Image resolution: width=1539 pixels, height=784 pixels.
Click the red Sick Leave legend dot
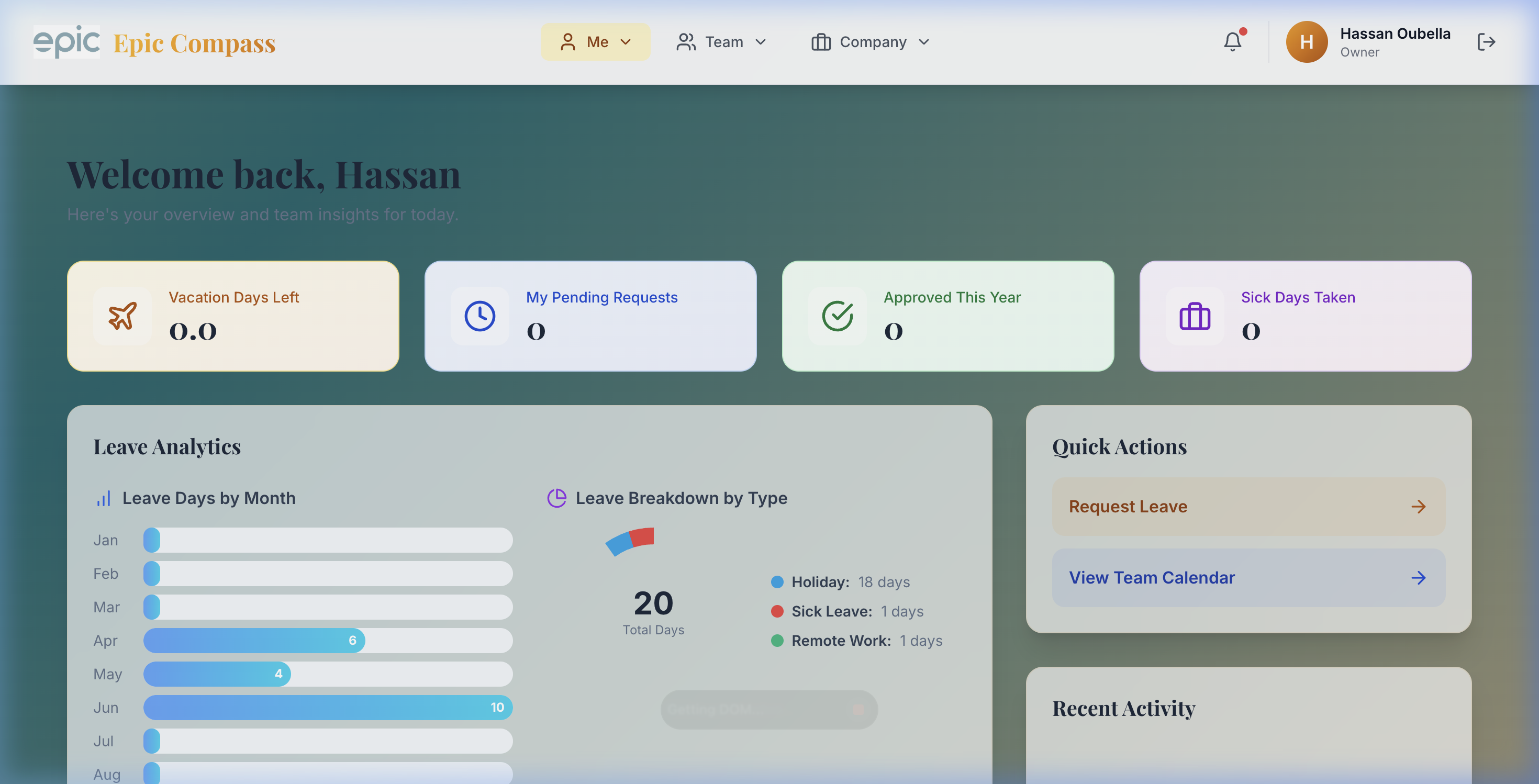tap(777, 611)
